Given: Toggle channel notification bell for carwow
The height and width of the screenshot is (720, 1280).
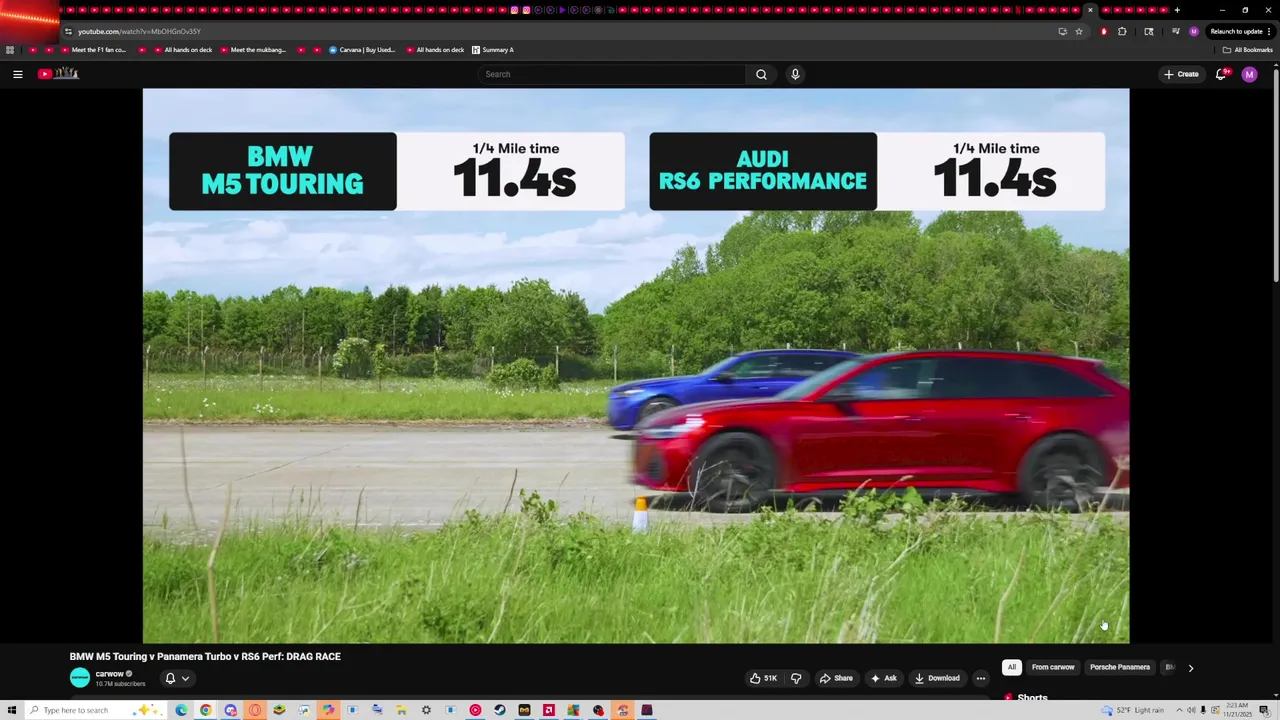Looking at the screenshot, I should (x=170, y=678).
